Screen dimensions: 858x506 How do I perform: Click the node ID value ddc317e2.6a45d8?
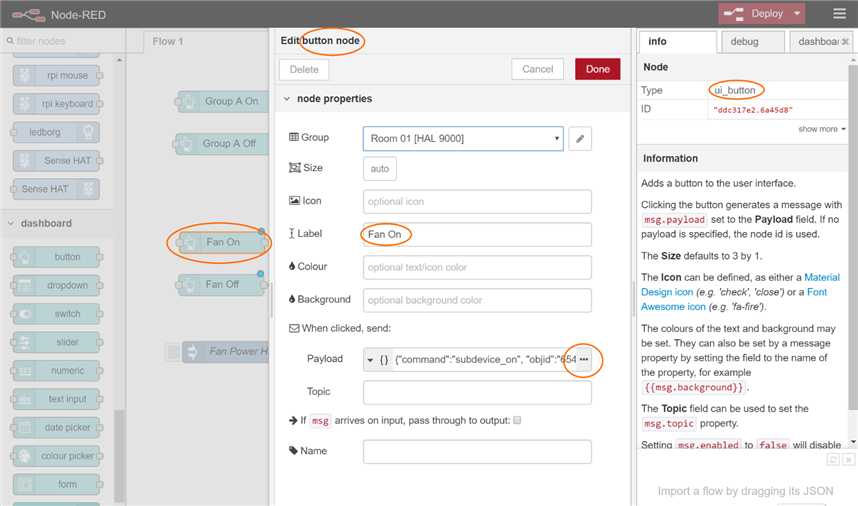(x=753, y=110)
